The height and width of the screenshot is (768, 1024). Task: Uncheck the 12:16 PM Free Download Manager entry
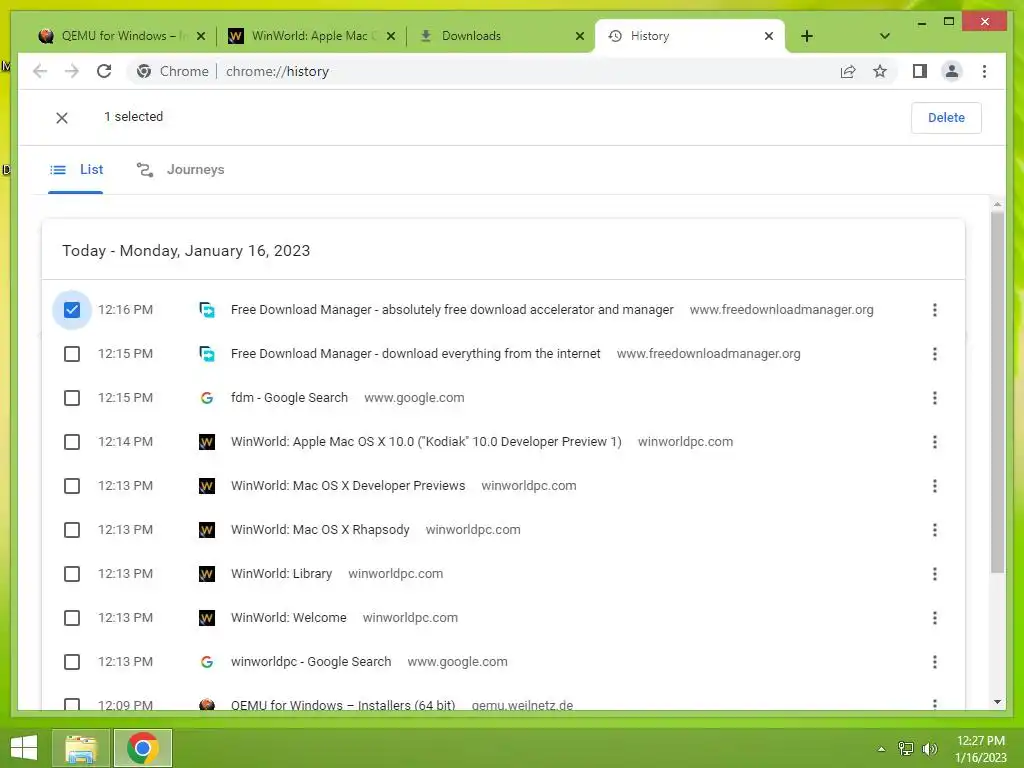click(72, 310)
